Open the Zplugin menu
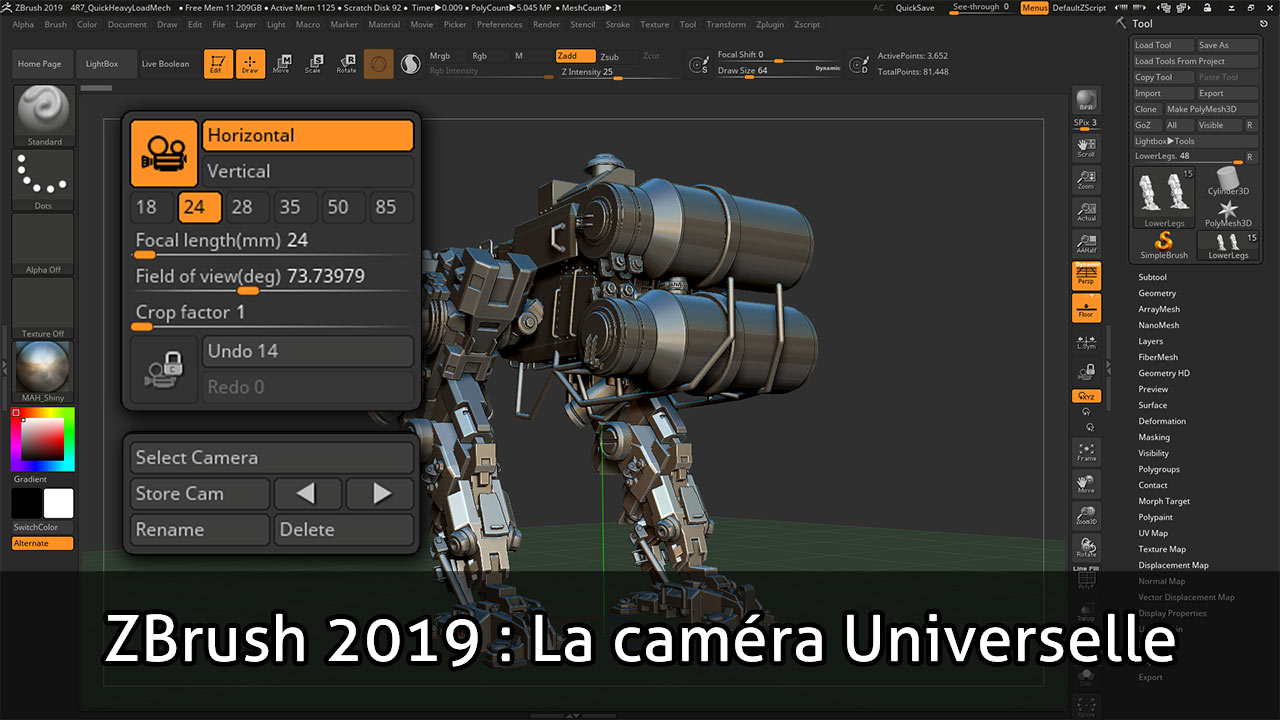Screen dimensions: 1280x720 [770, 24]
